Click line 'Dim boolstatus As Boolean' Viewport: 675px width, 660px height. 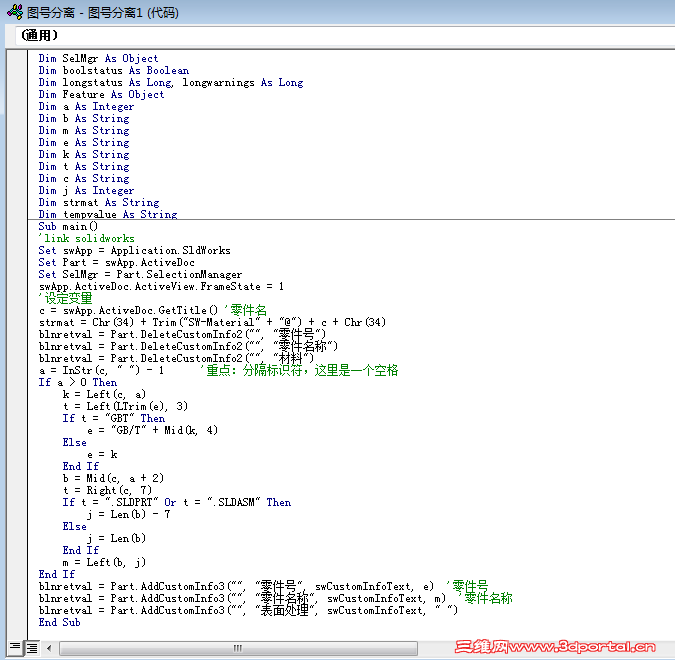(114, 70)
